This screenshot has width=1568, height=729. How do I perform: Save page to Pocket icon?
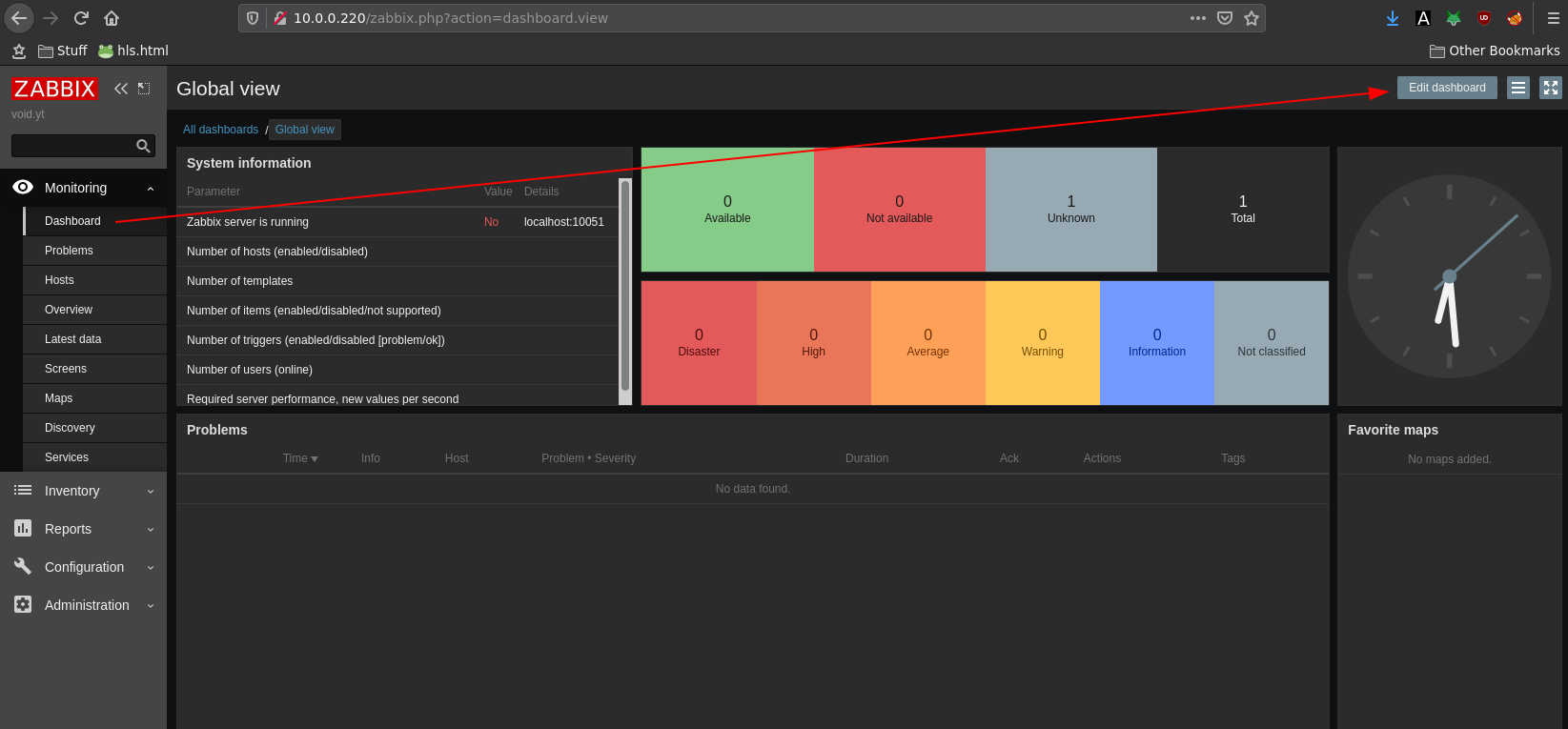(x=1225, y=18)
